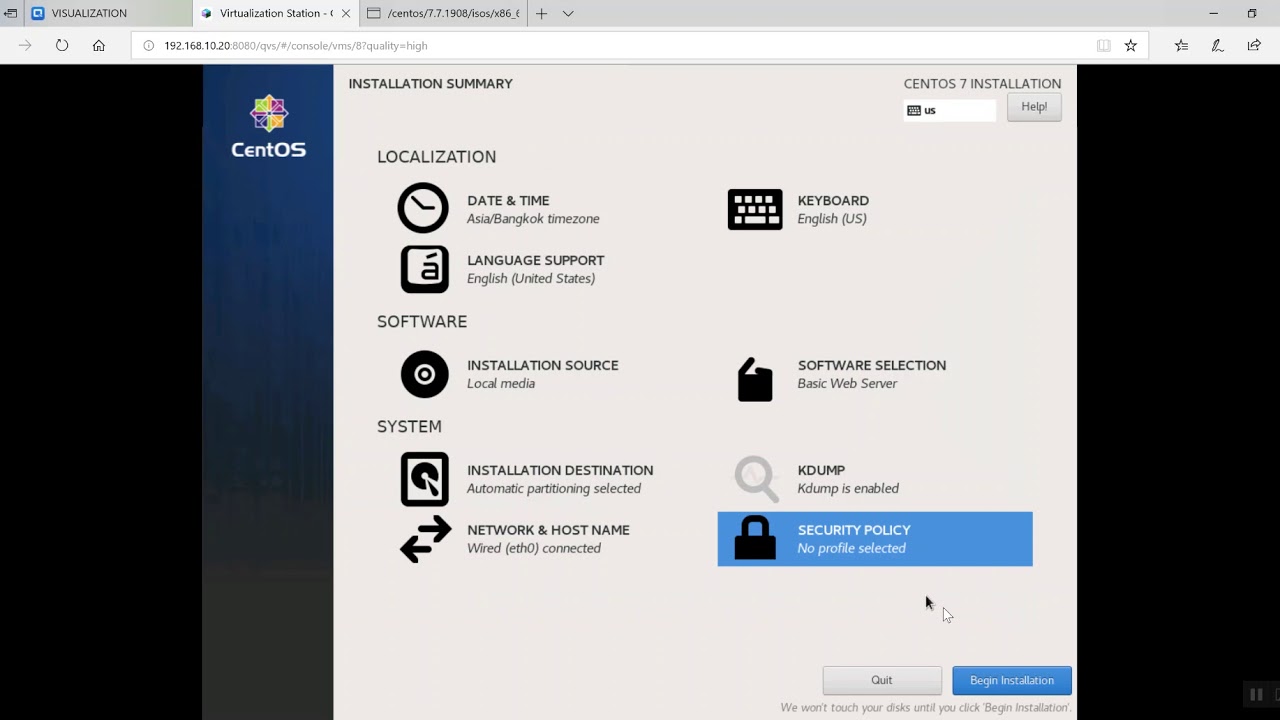Click the share page icon

pyautogui.click(x=1254, y=45)
